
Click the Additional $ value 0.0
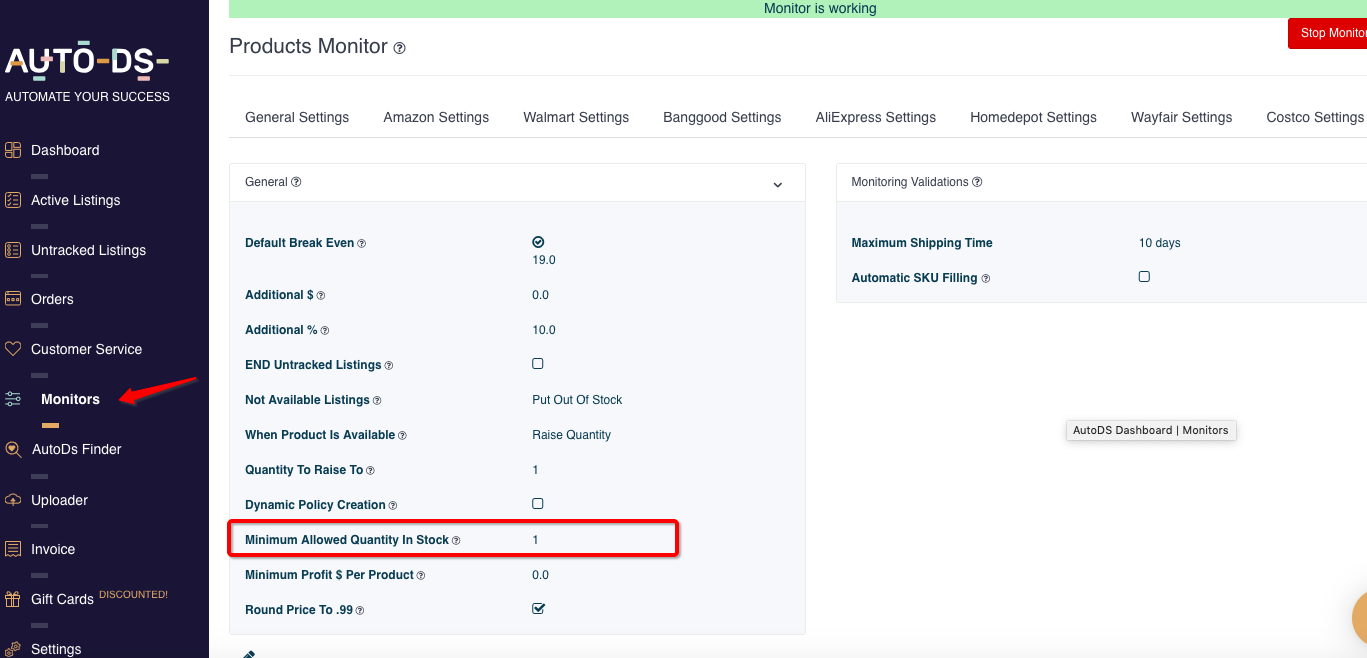[540, 295]
